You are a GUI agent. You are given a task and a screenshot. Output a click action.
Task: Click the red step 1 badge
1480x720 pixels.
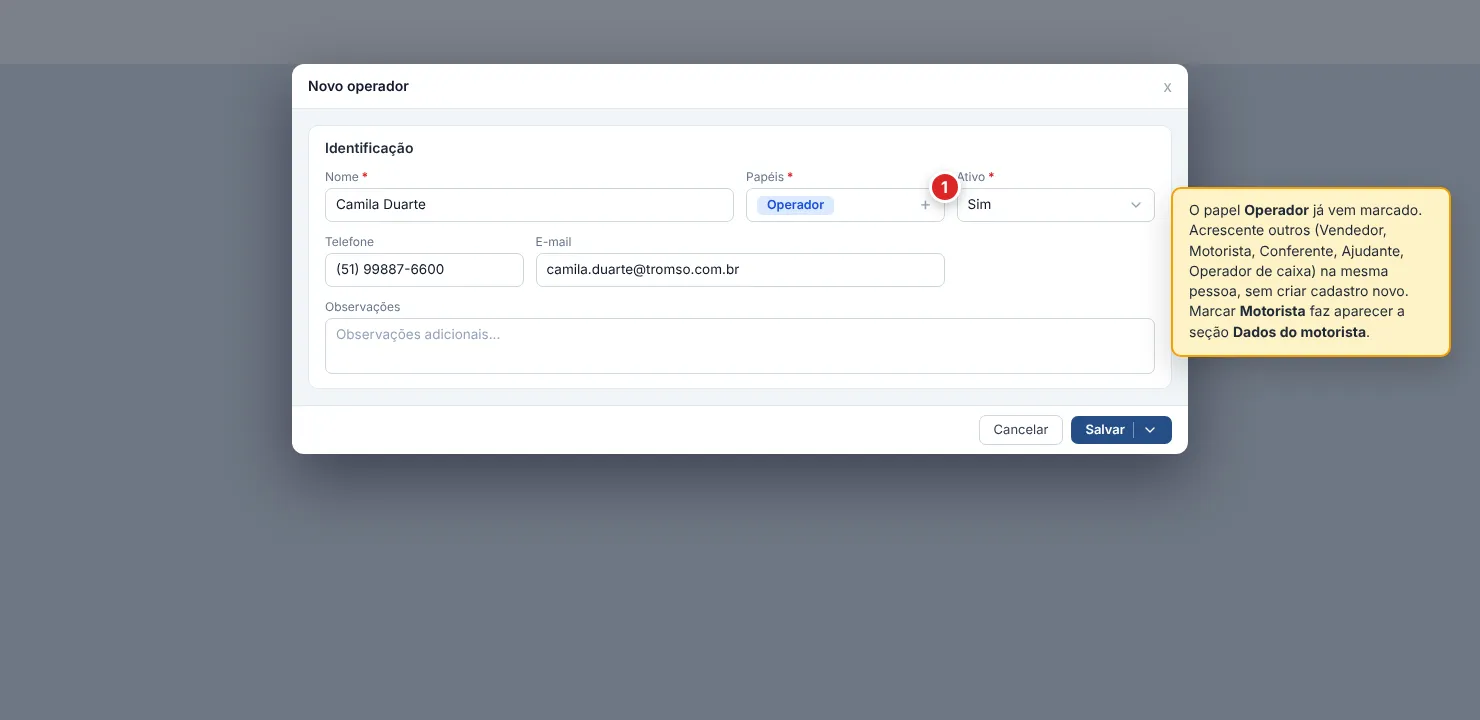(945, 187)
